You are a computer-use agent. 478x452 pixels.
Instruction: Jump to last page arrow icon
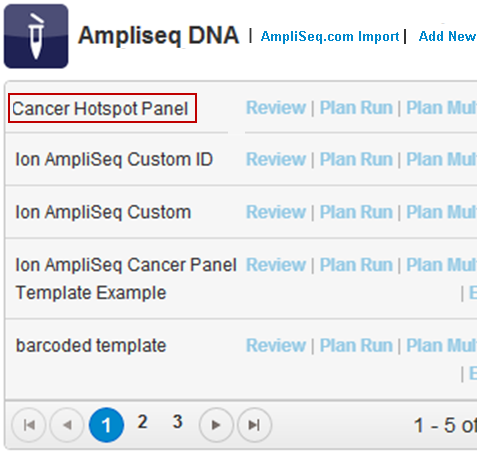(254, 425)
